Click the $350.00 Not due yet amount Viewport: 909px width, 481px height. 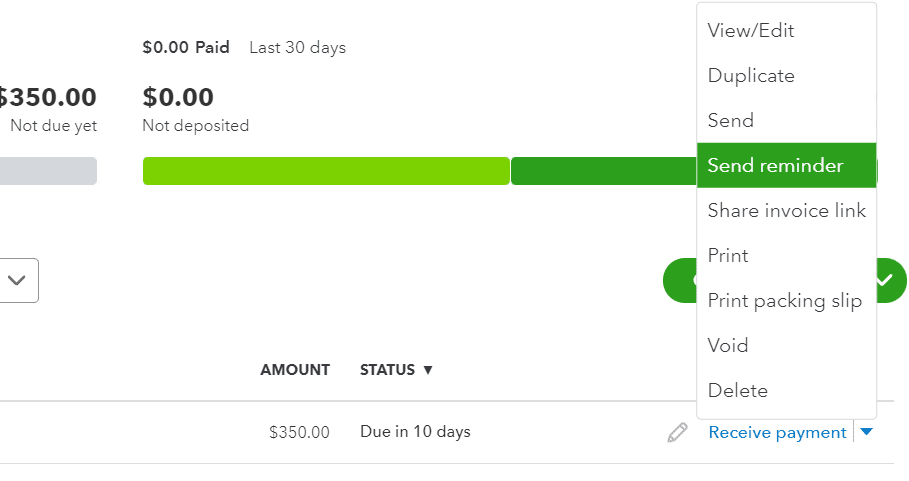tap(48, 97)
